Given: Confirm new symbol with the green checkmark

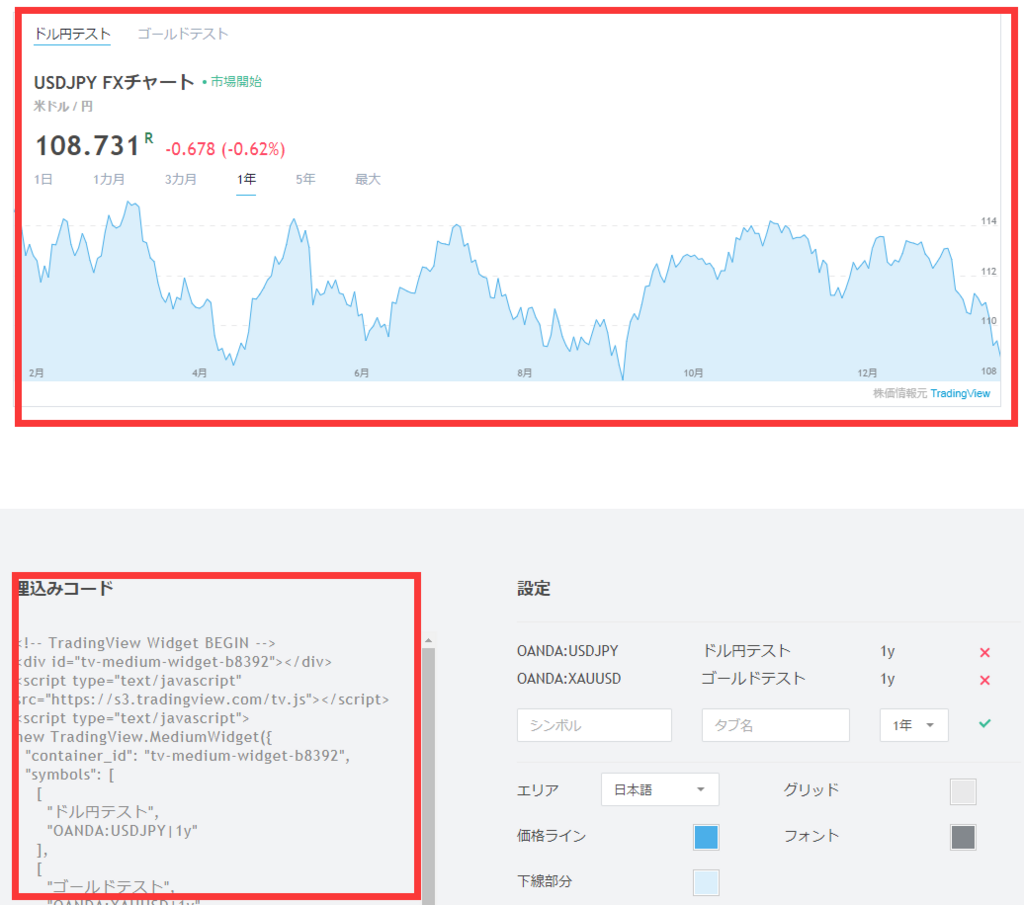Looking at the screenshot, I should coord(985,723).
